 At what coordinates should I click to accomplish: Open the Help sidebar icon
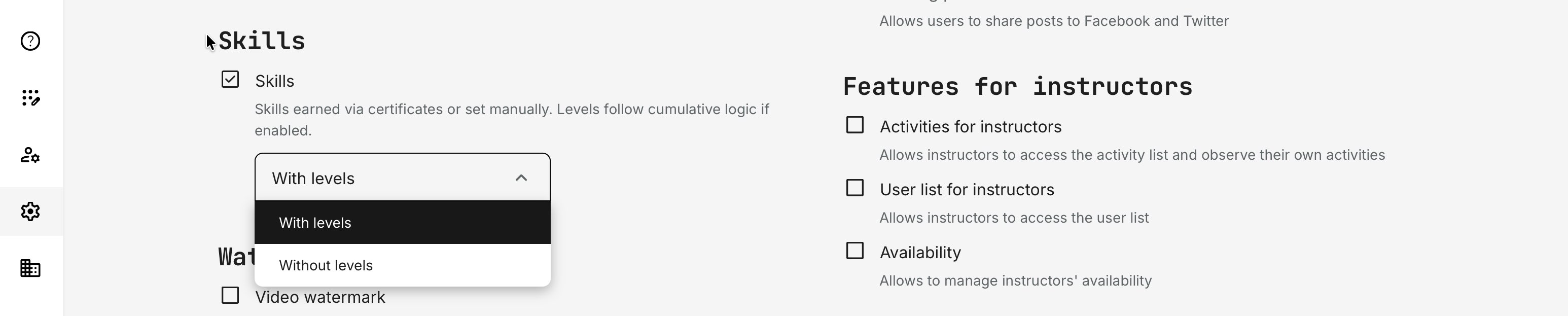[29, 42]
